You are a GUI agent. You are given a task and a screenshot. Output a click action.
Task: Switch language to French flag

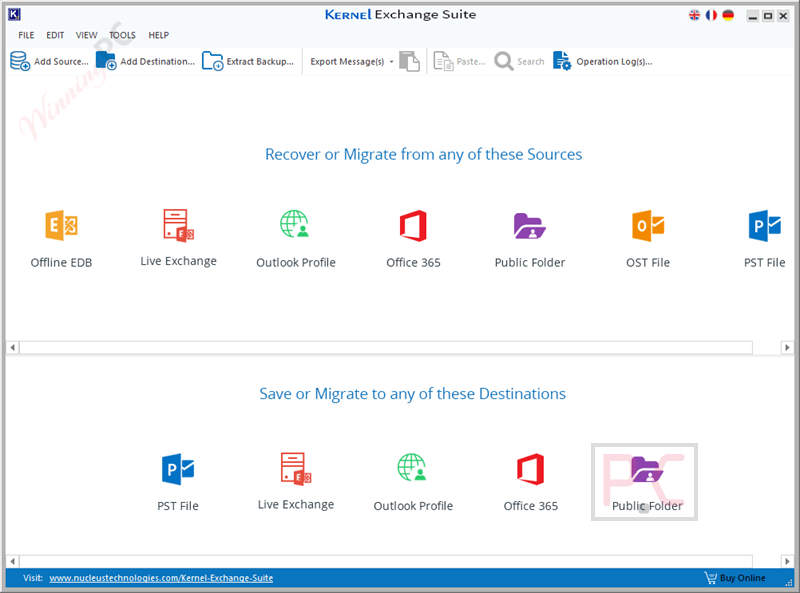tap(711, 15)
